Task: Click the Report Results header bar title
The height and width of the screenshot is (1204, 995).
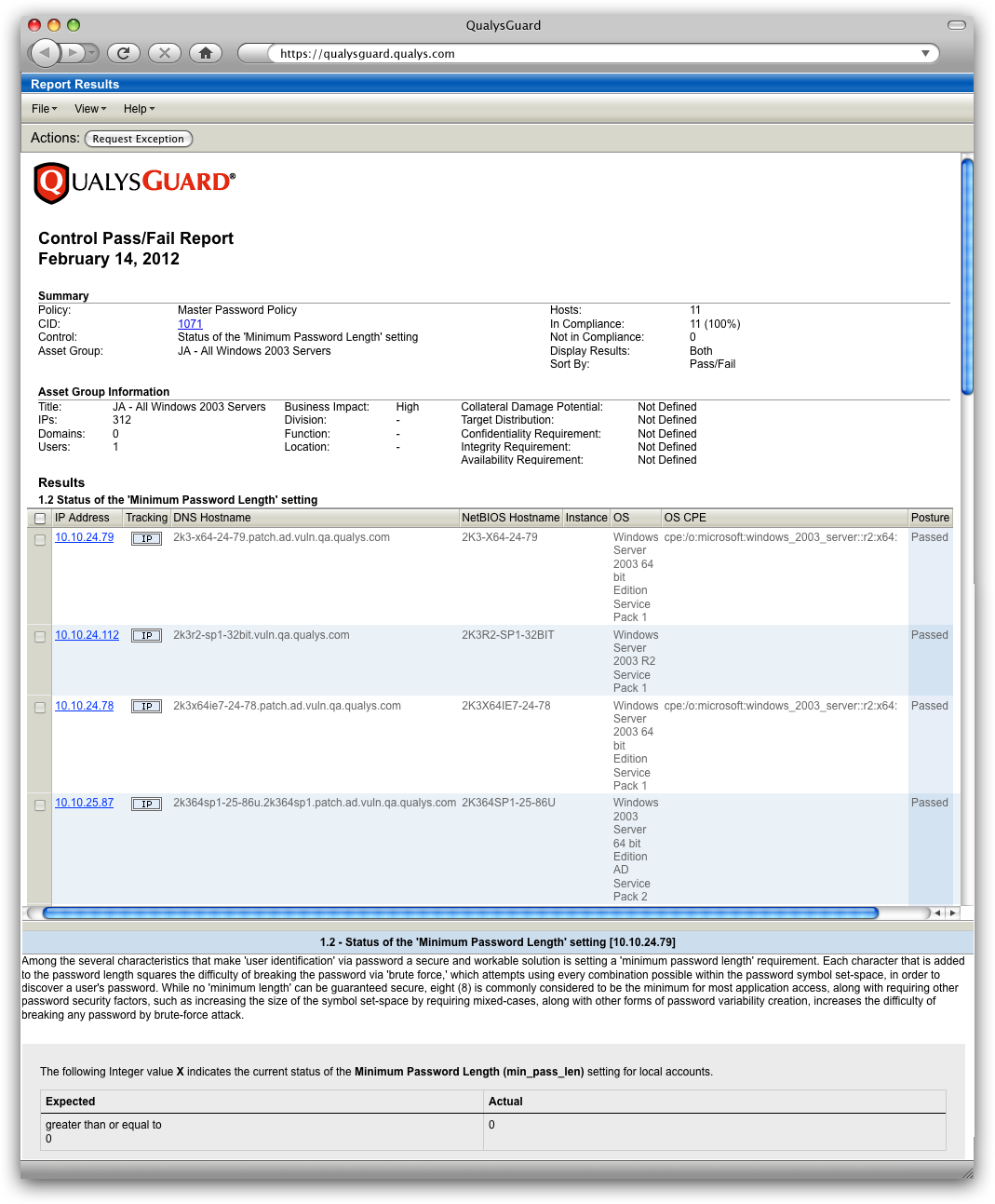Action: tap(74, 84)
